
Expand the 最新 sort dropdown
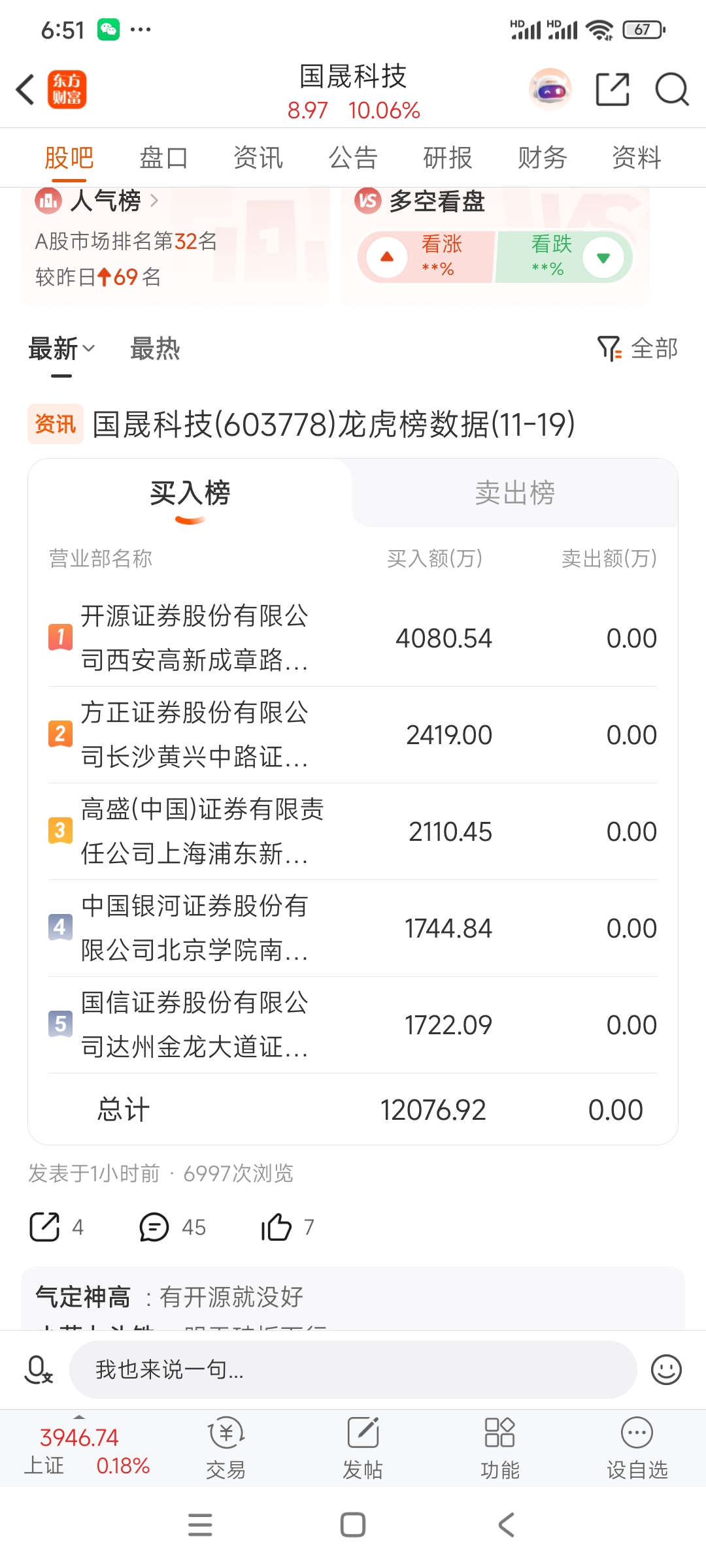pos(62,348)
